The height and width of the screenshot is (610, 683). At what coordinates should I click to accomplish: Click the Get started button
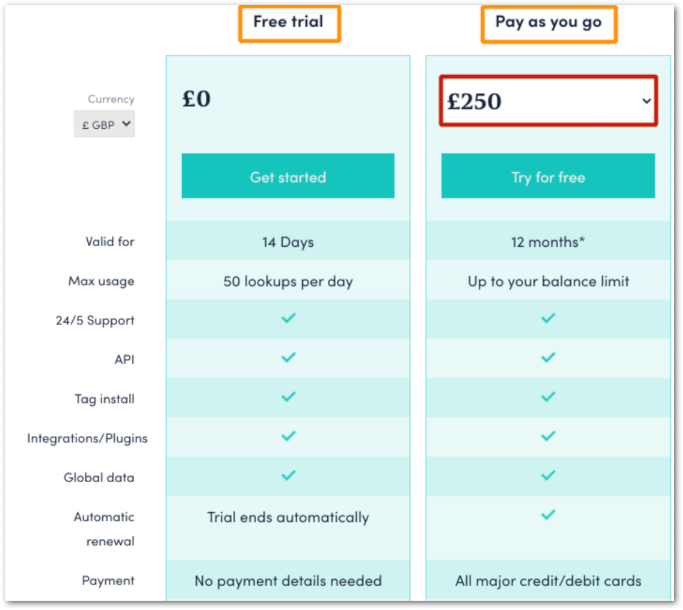click(288, 176)
